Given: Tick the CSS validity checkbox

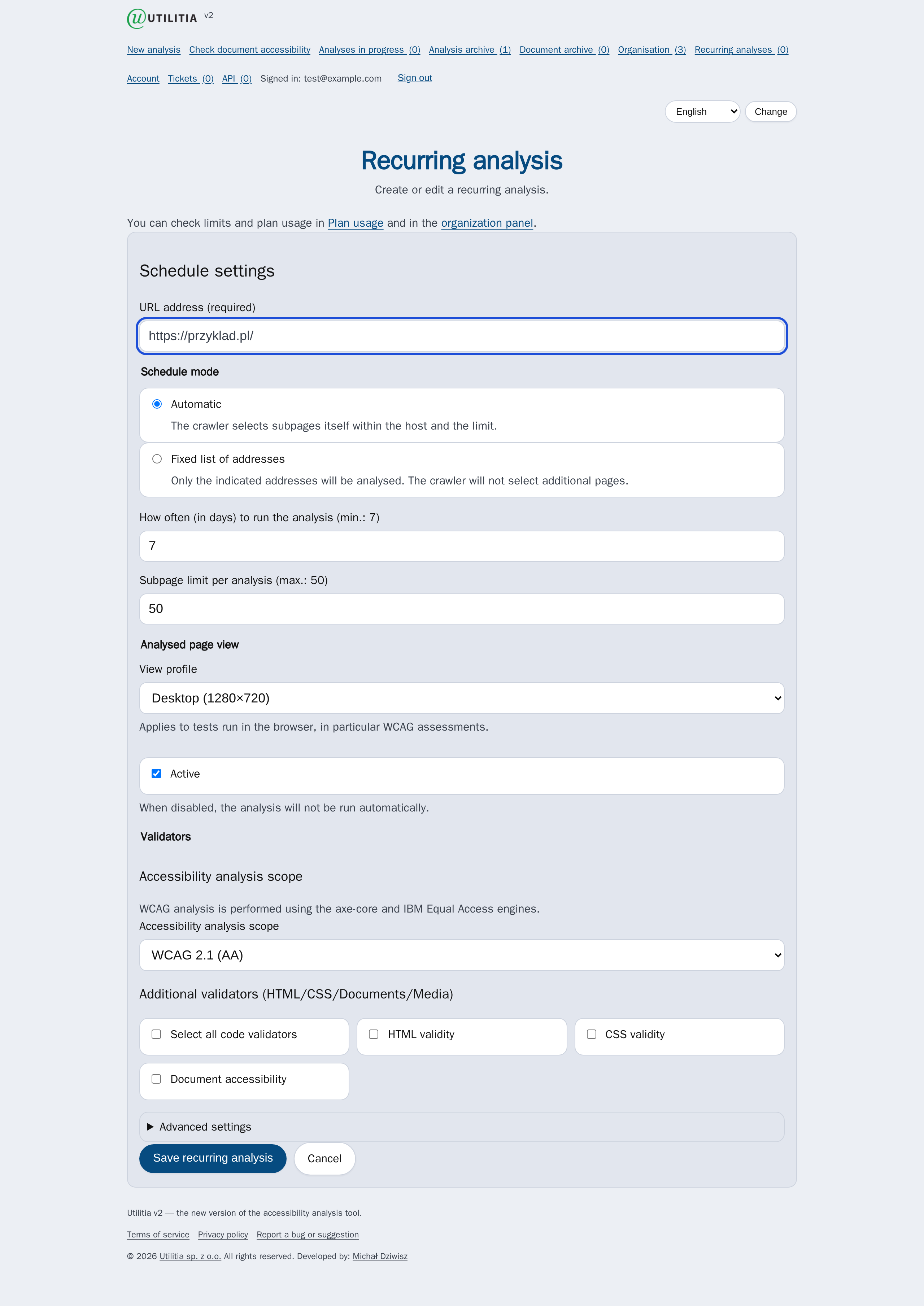Looking at the screenshot, I should pyautogui.click(x=592, y=1034).
